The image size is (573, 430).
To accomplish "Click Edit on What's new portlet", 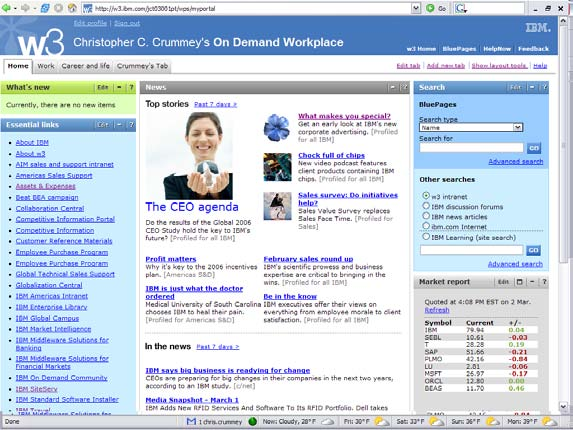I will pyautogui.click(x=103, y=87).
